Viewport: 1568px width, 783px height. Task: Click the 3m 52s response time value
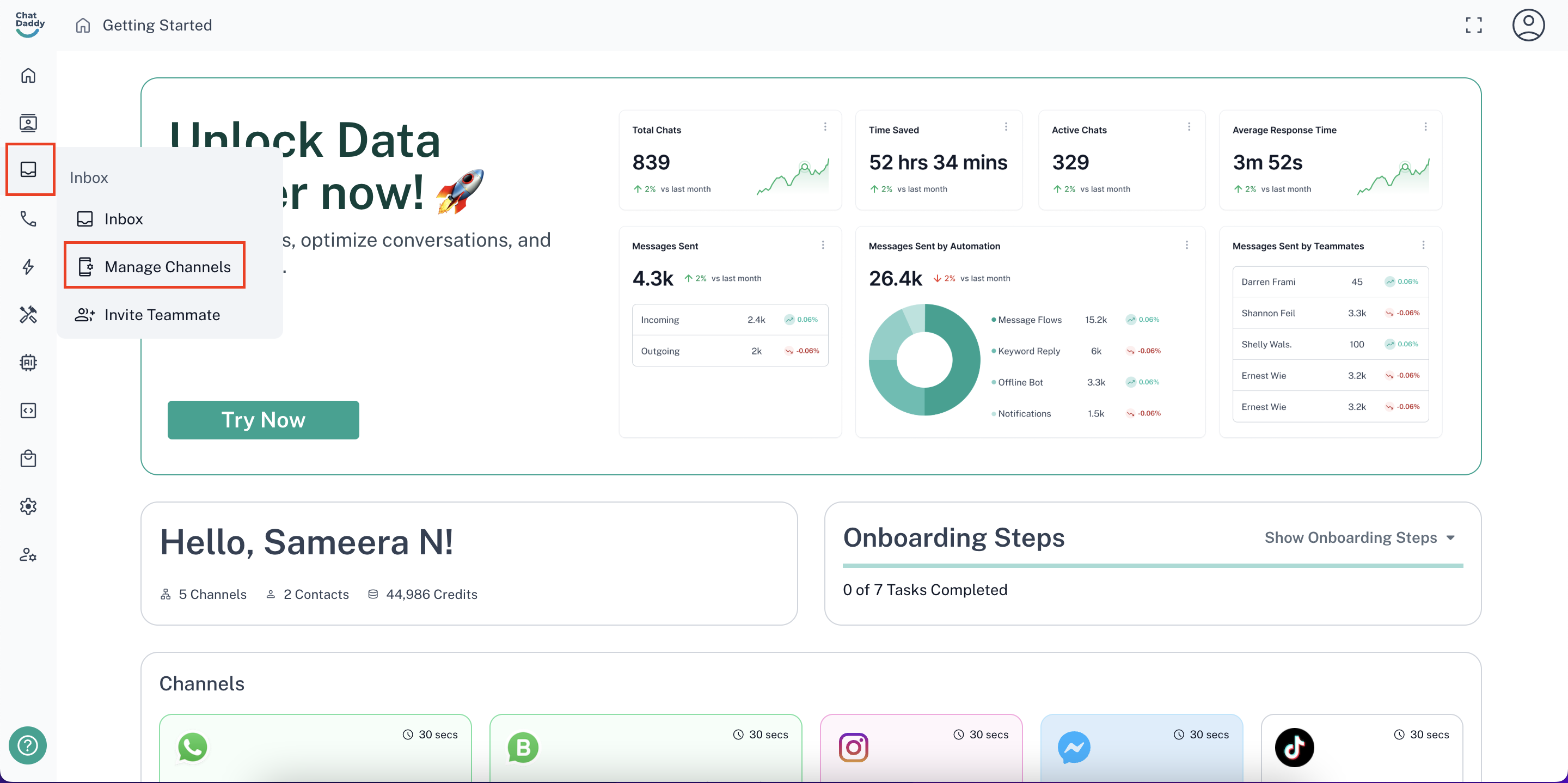pos(1267,162)
